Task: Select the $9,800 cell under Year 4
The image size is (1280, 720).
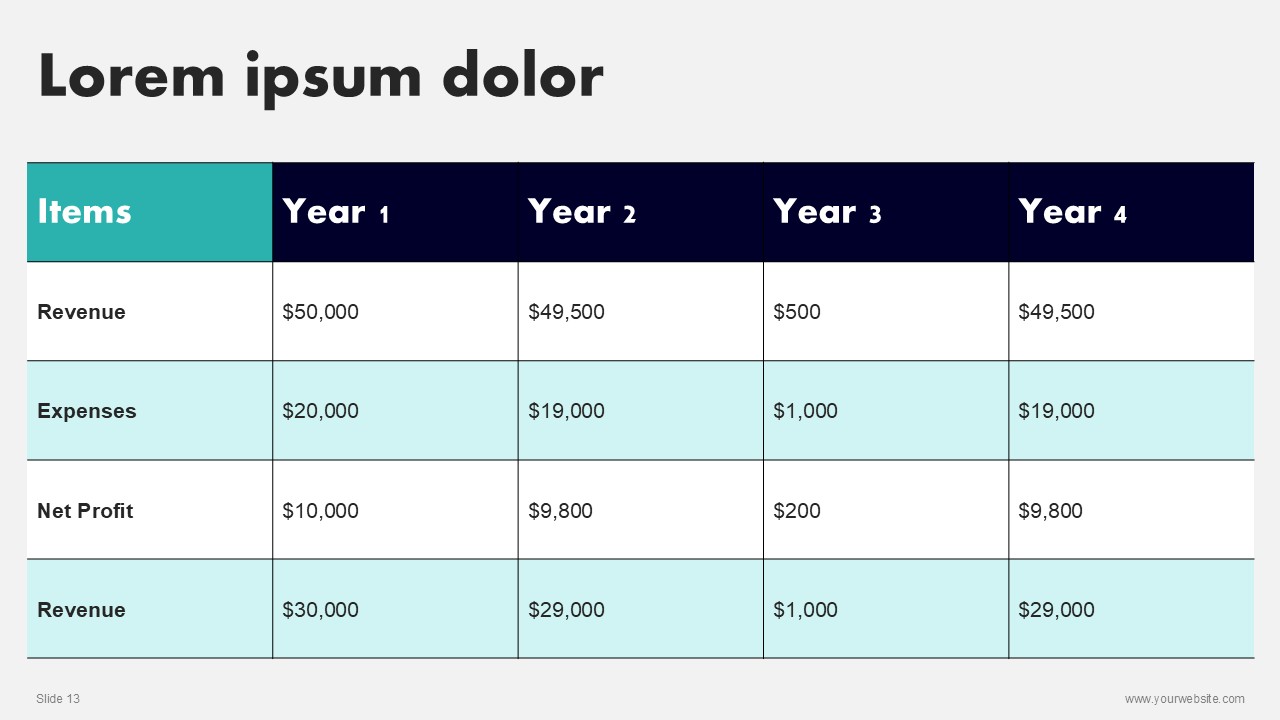Action: (1131, 510)
